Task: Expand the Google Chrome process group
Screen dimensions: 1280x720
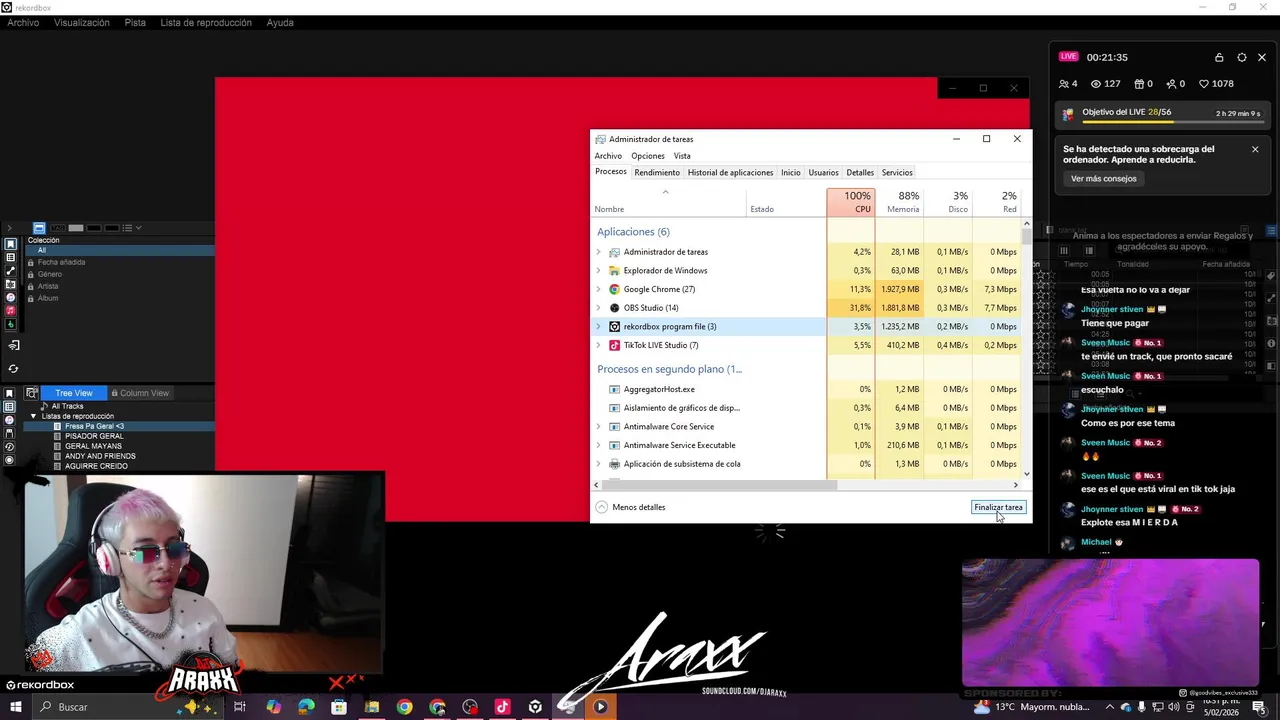Action: [x=599, y=289]
